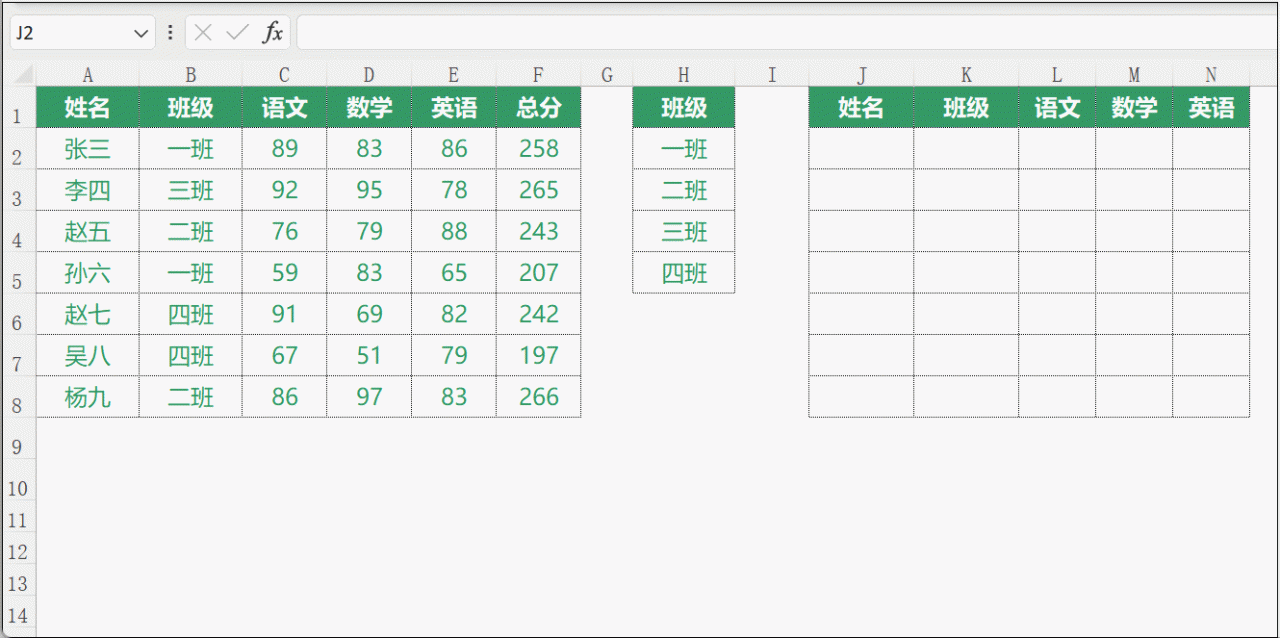Select total score cell 207
The height and width of the screenshot is (638, 1280).
538,273
